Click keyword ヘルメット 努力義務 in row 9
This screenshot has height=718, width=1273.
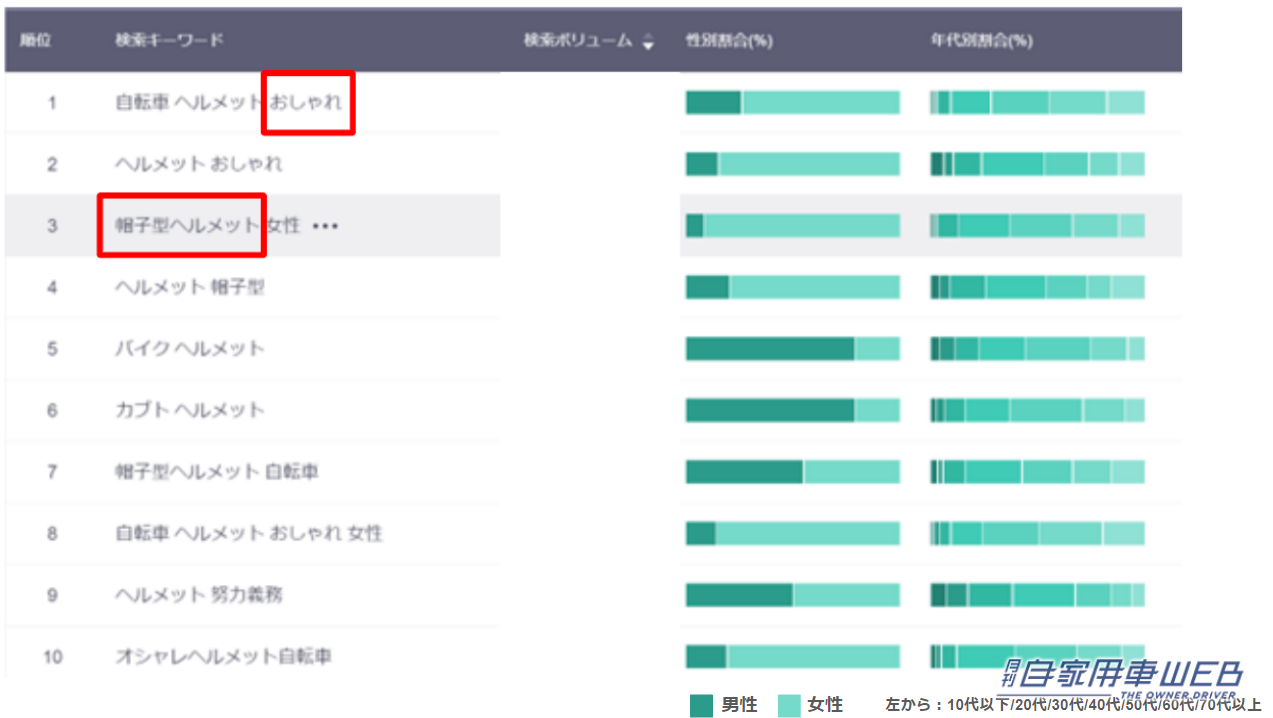[198, 595]
